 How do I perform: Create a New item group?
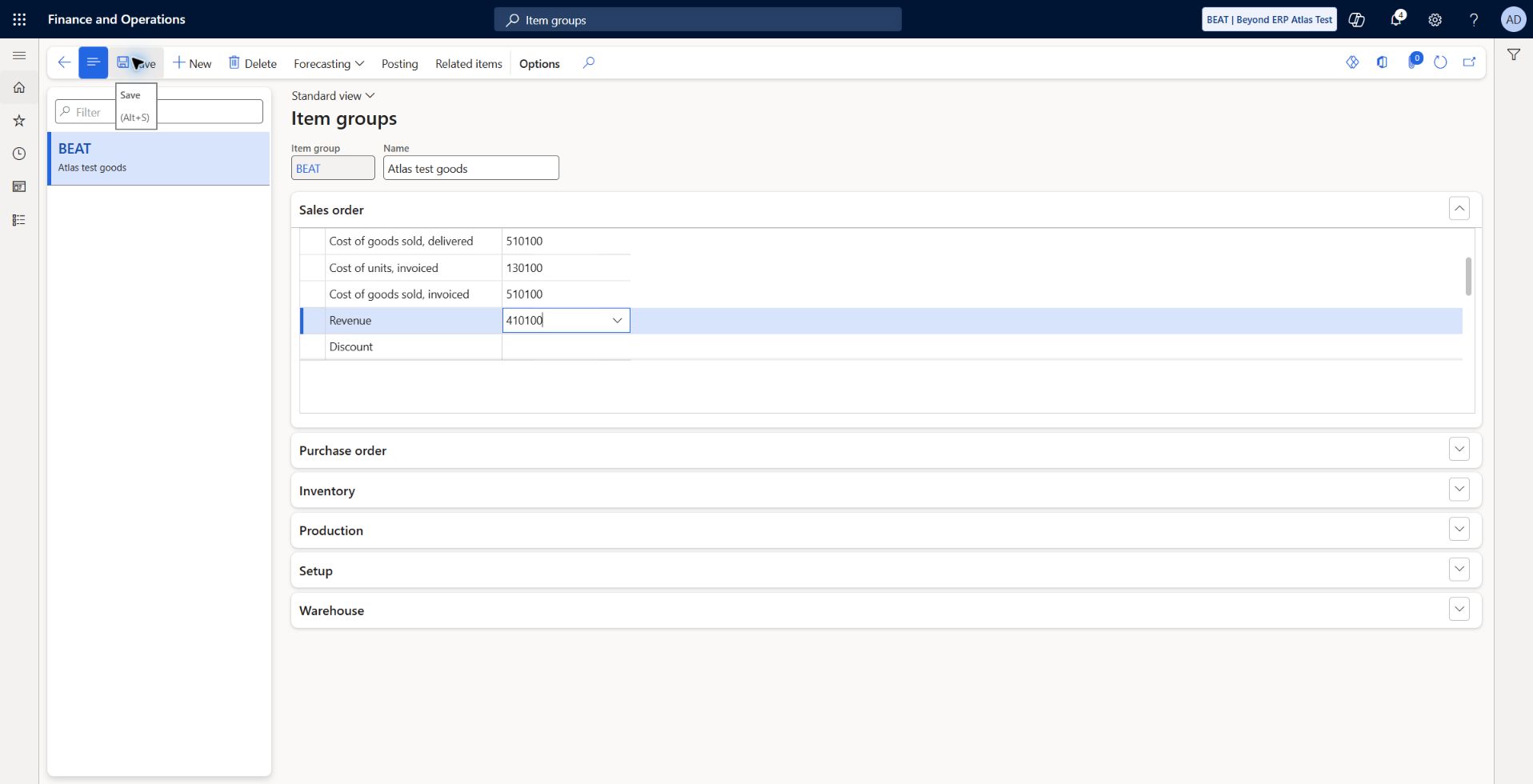point(192,63)
